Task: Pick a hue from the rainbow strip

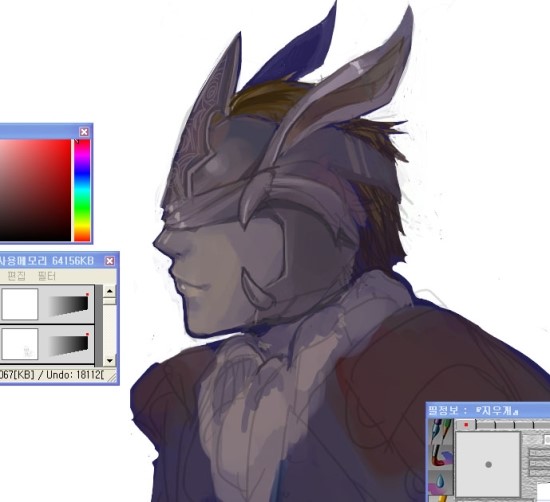Action: click(x=82, y=190)
